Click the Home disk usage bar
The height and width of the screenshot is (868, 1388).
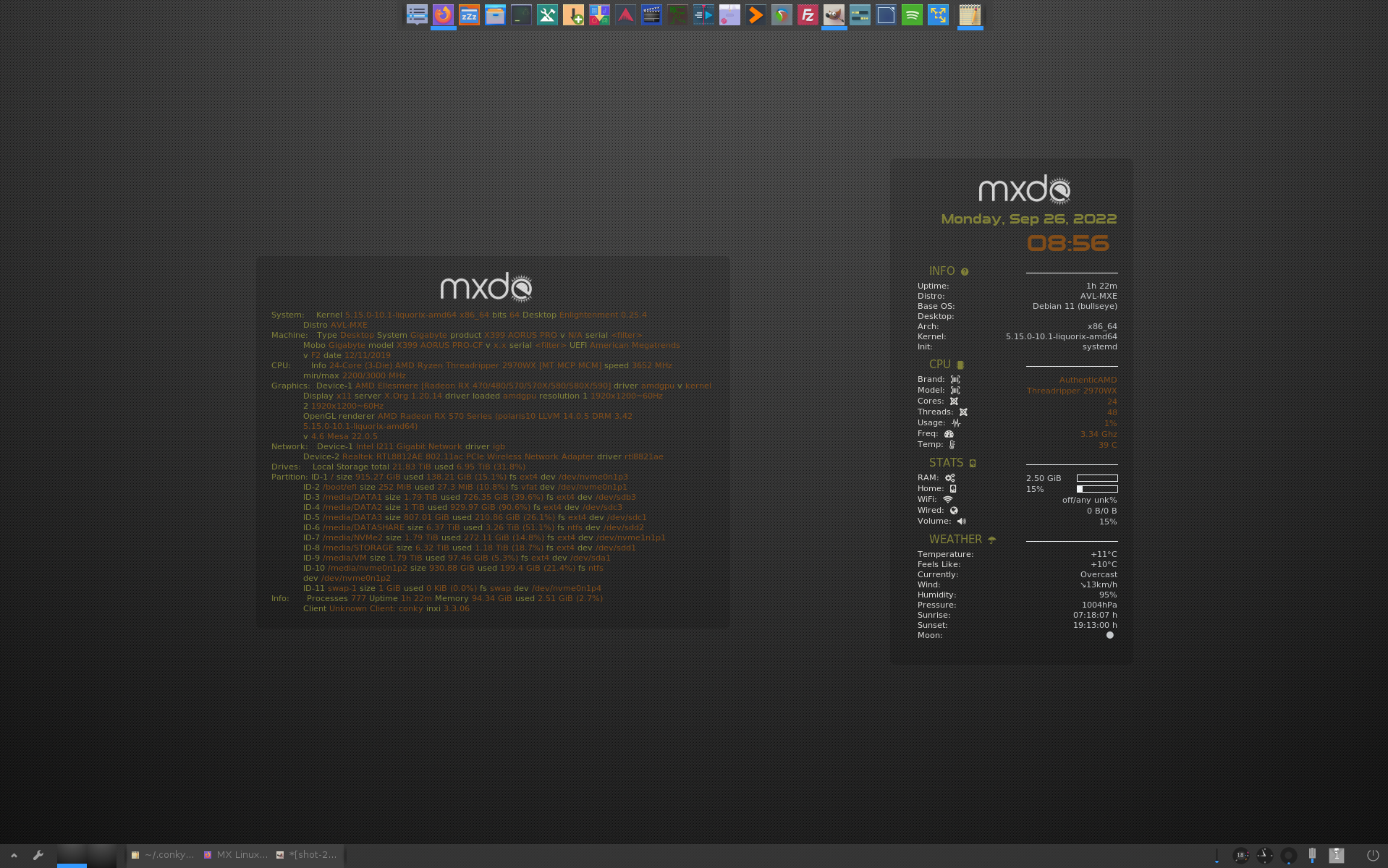coord(1097,489)
